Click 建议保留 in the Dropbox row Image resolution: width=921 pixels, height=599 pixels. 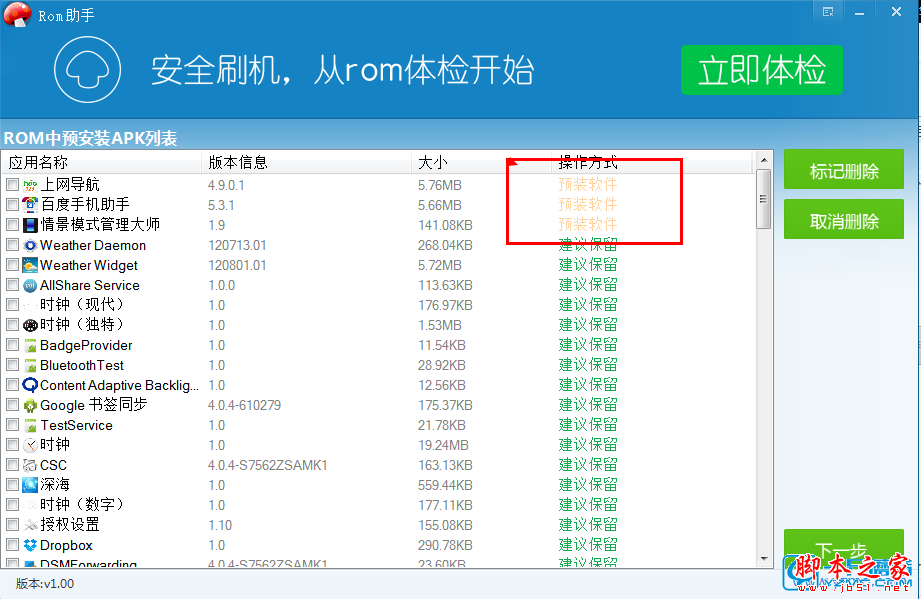tap(588, 544)
